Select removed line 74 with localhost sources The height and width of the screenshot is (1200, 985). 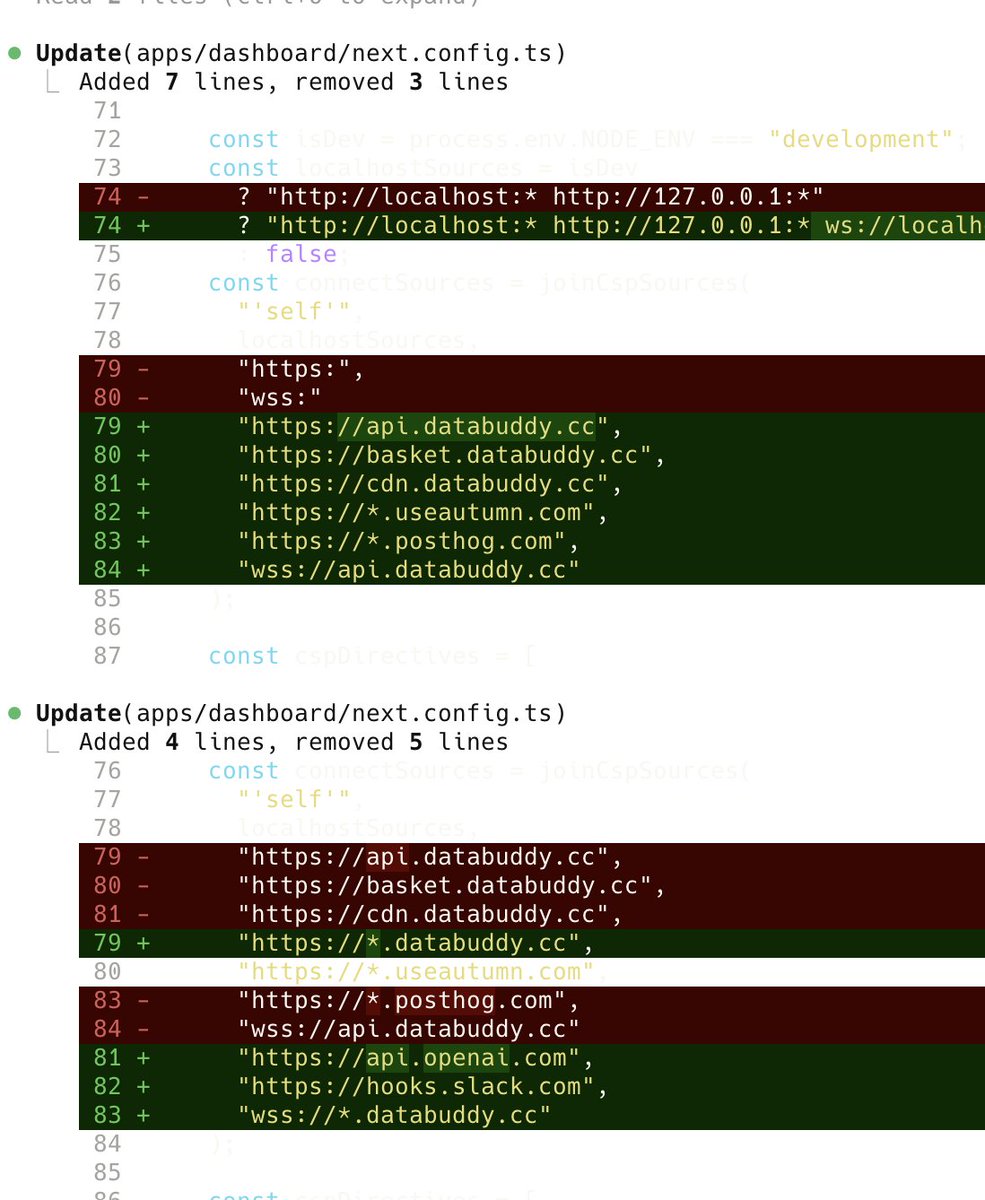(532, 197)
